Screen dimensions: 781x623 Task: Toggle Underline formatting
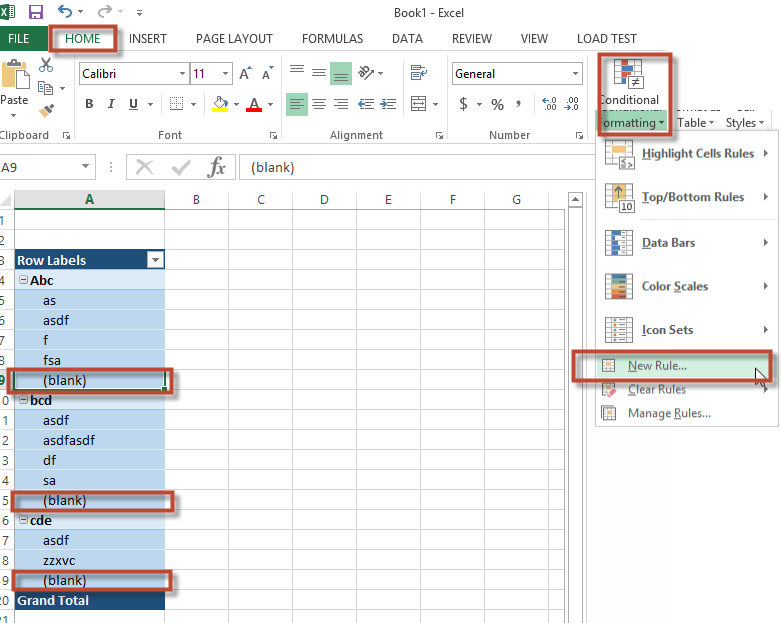(x=133, y=104)
